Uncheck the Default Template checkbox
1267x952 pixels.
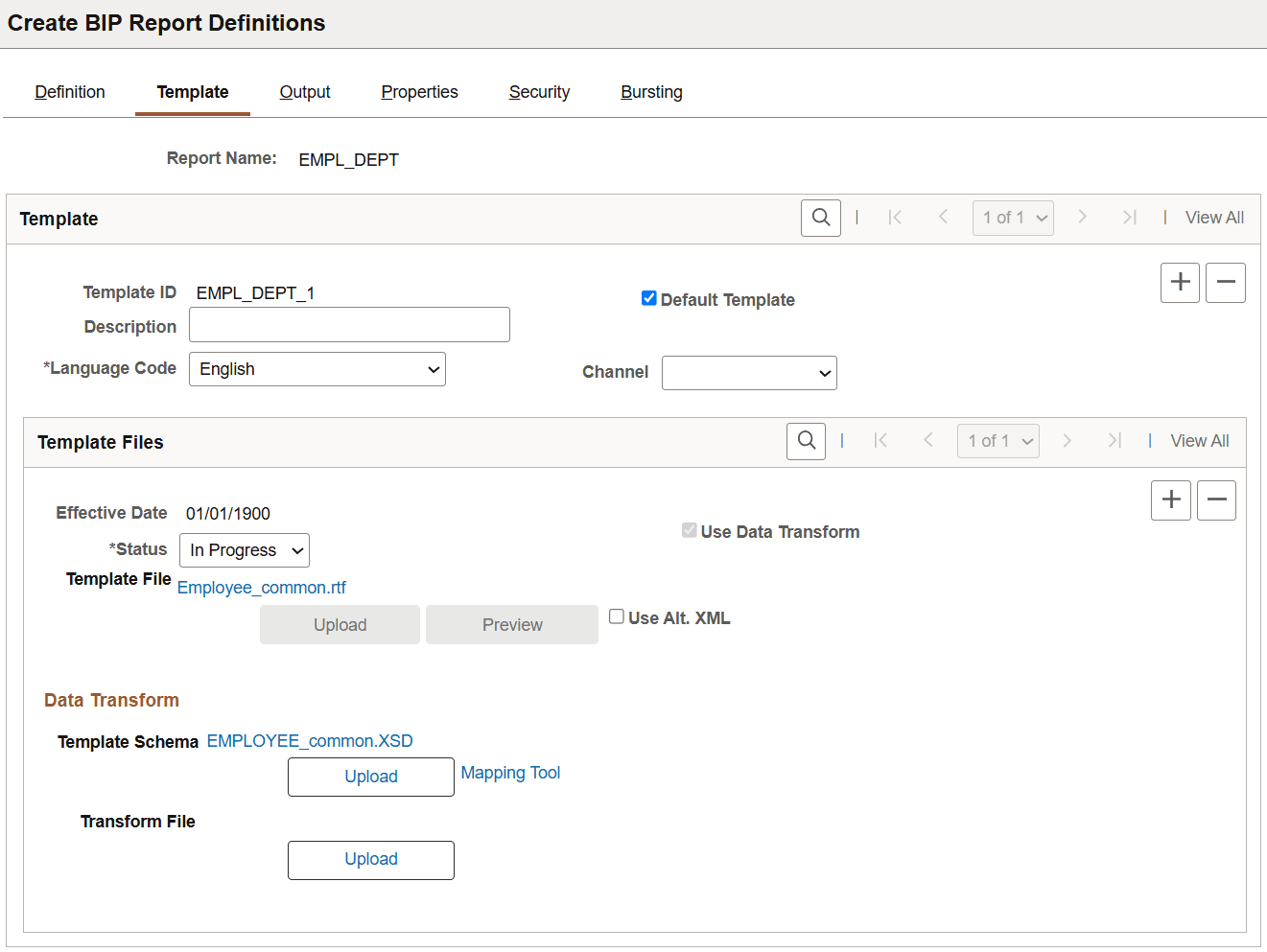(649, 298)
